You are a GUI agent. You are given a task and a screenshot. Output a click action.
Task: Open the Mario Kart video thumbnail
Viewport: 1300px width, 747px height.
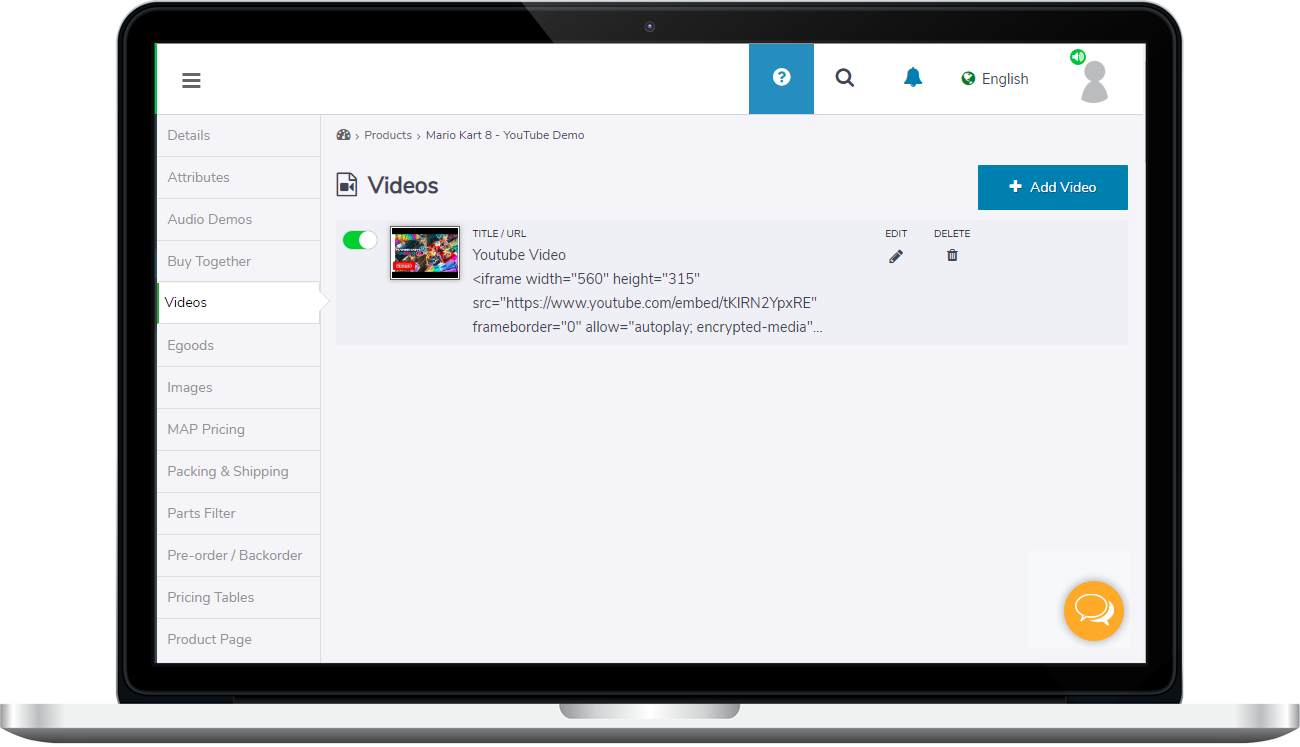click(x=424, y=252)
